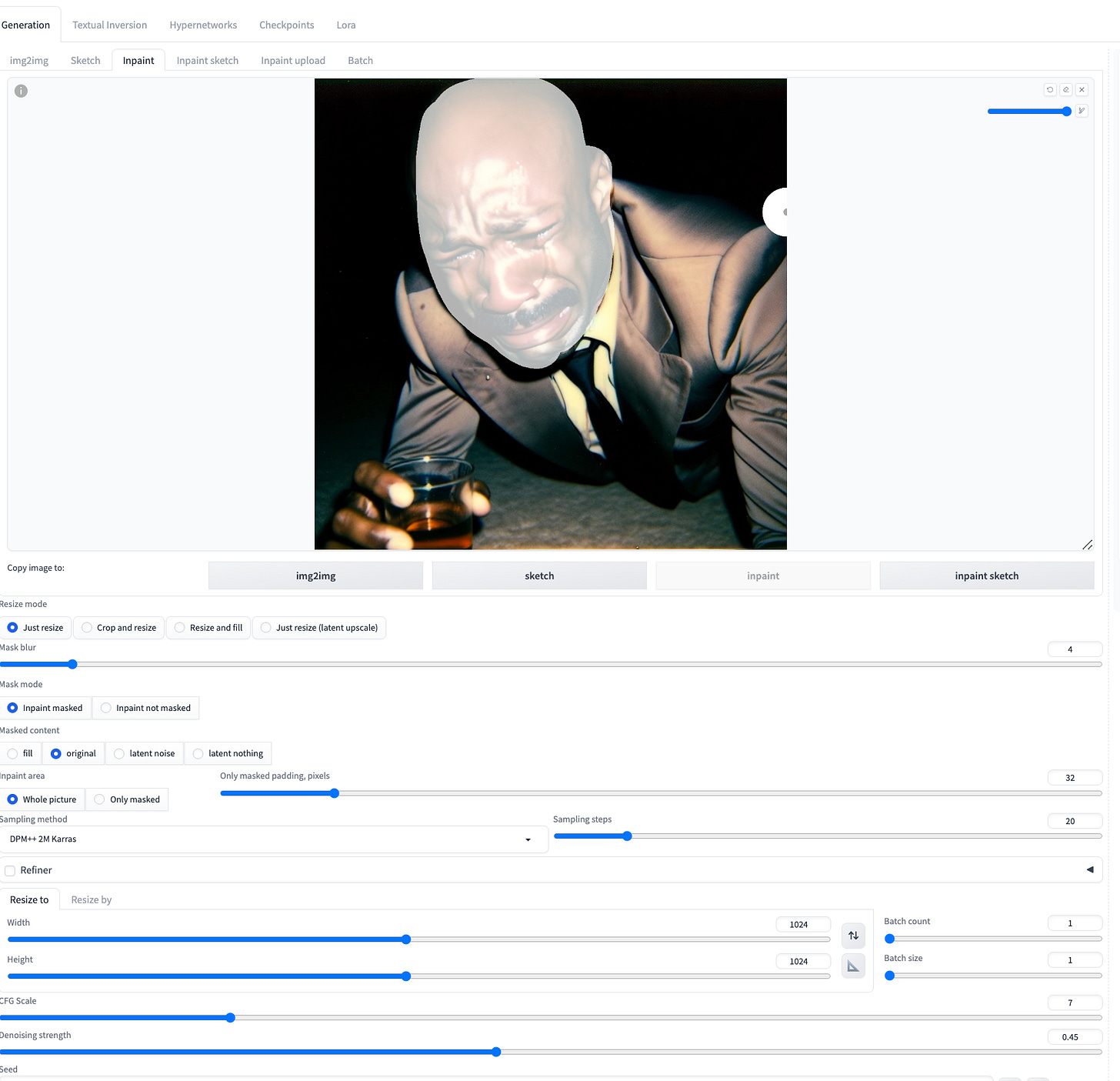The image size is (1120, 1081).
Task: Open the brush size tool
Action: 1082,111
